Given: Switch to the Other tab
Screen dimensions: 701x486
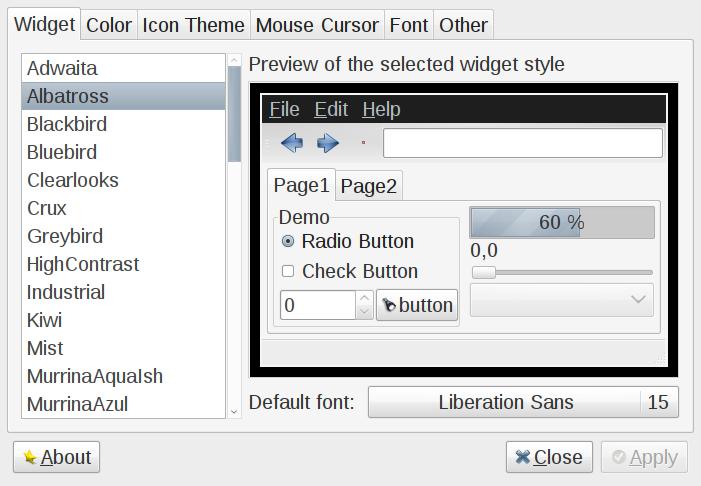Looking at the screenshot, I should [x=463, y=25].
